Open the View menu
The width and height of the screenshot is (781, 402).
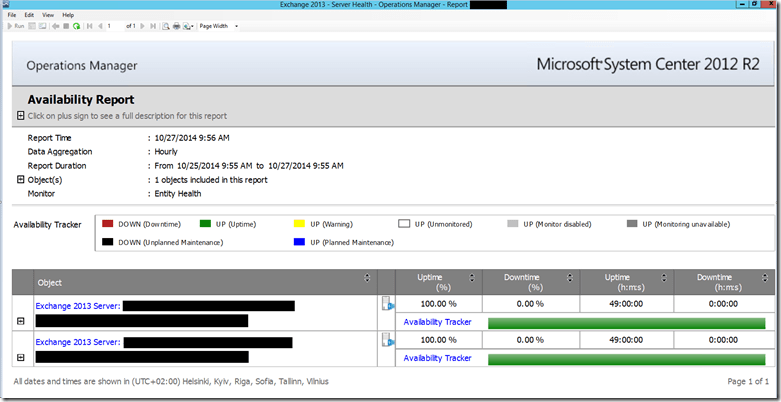click(47, 15)
